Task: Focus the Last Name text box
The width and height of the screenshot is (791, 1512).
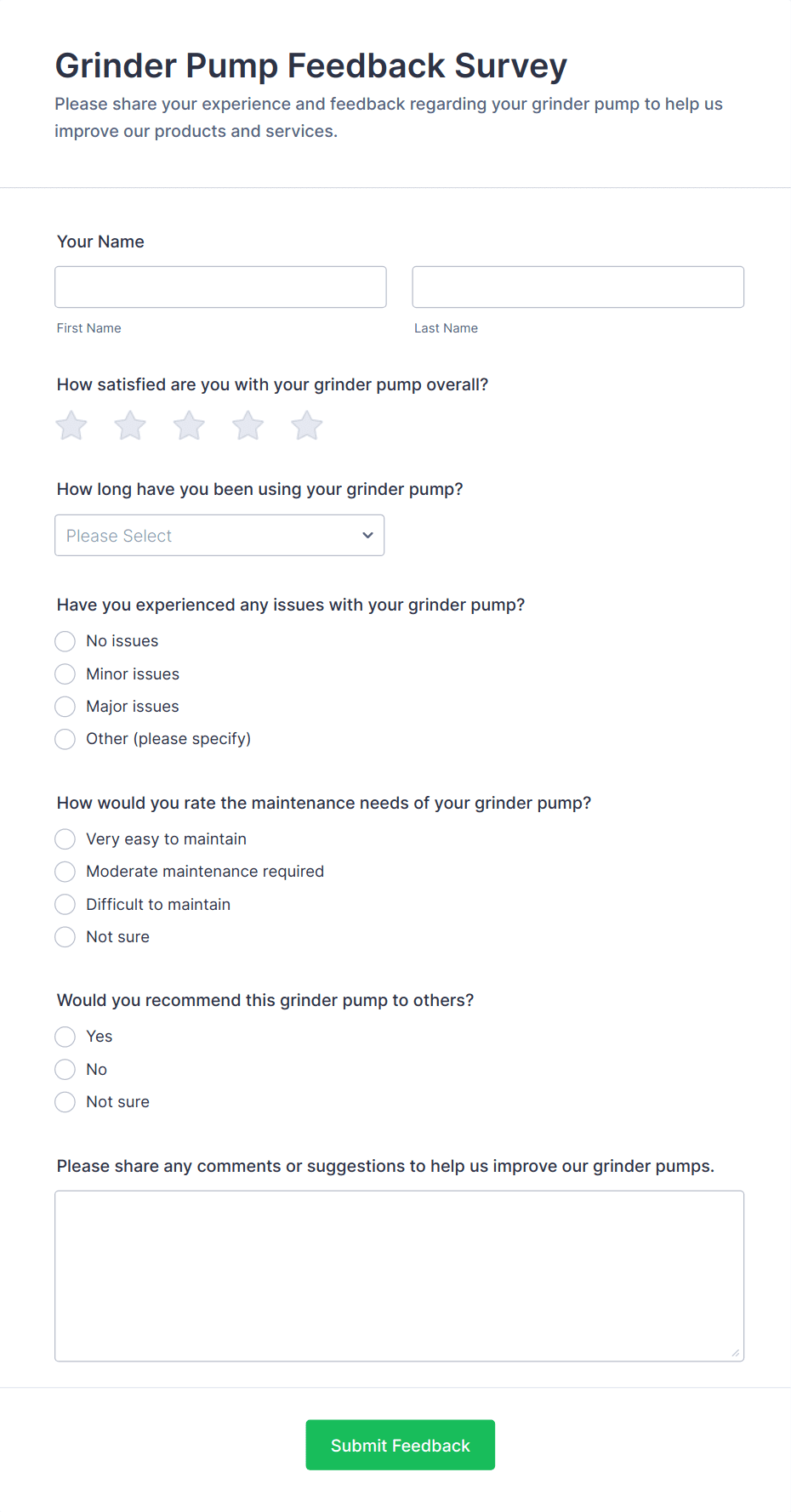Action: [x=578, y=287]
